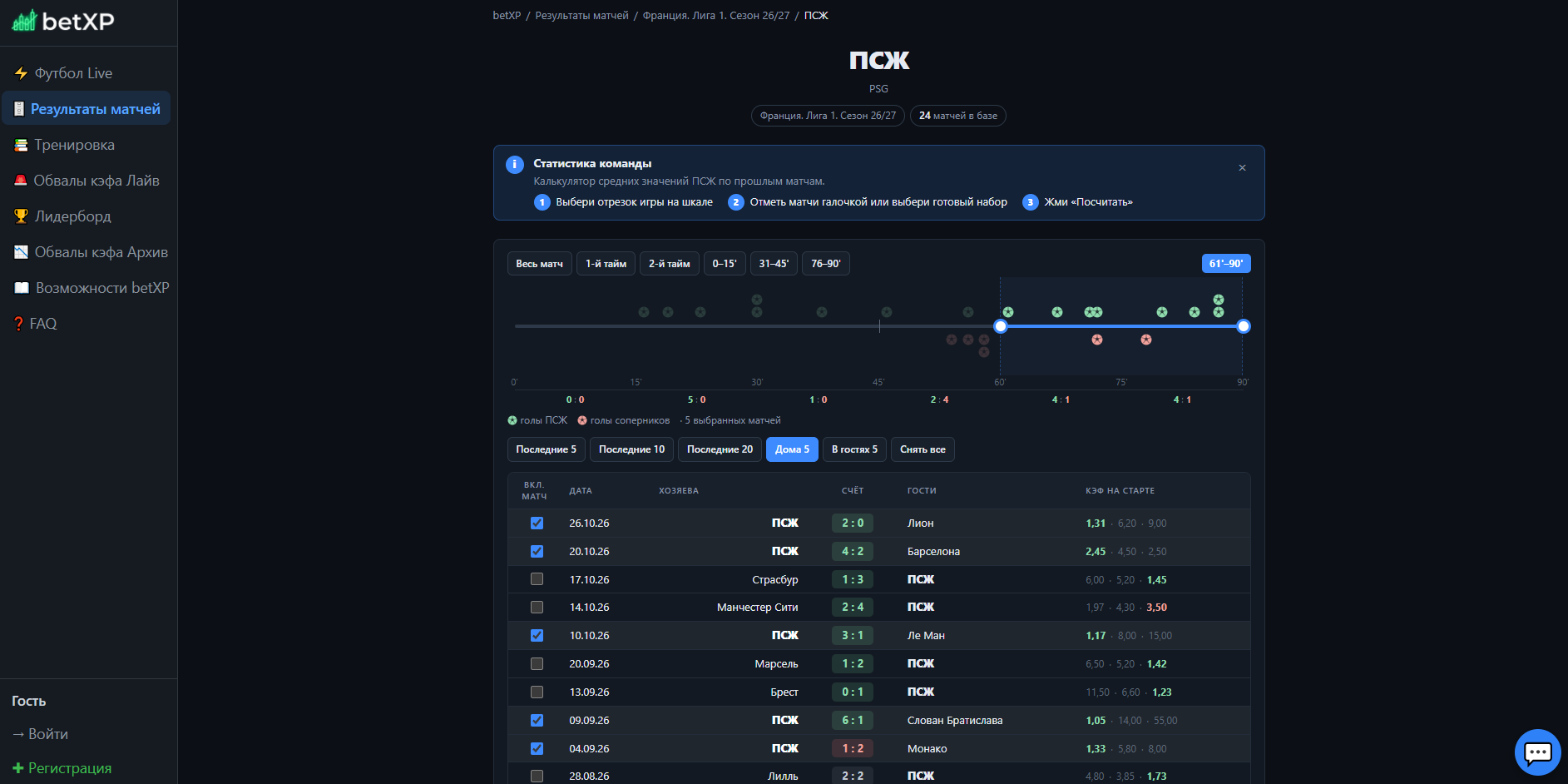Select the Последние 10 matches preset
Screen dimensions: 1568x784
pos(631,449)
